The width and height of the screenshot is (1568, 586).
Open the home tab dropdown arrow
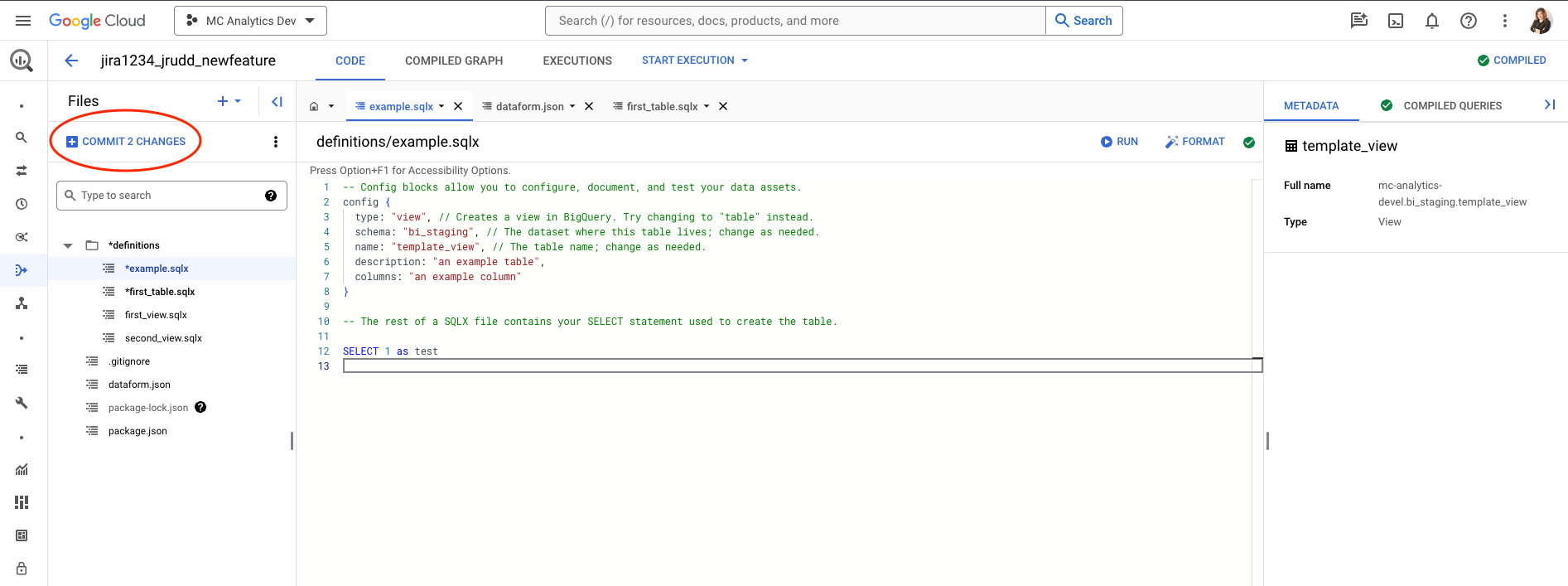pos(331,106)
